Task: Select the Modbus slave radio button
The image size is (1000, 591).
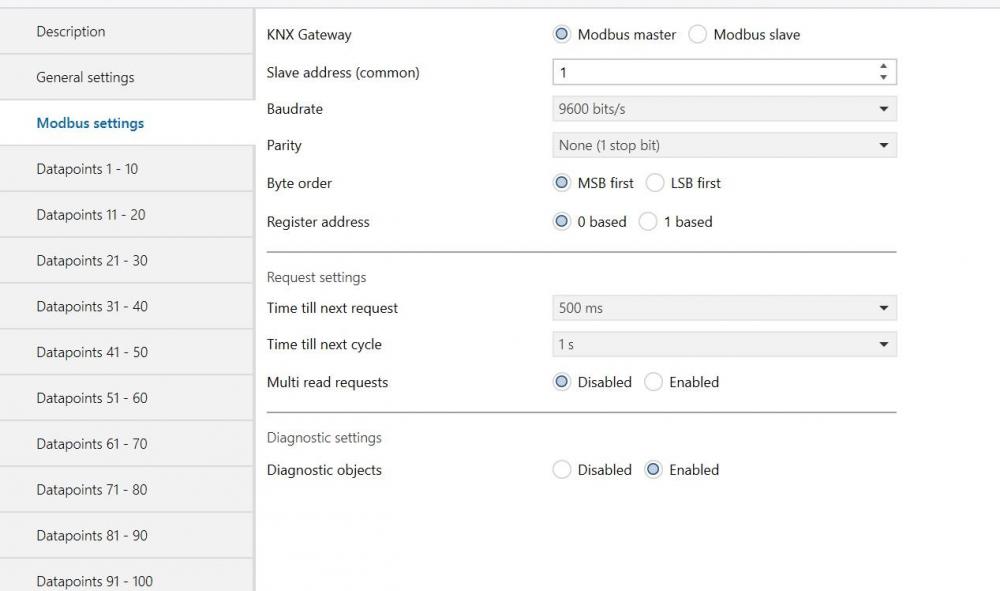Action: point(698,34)
